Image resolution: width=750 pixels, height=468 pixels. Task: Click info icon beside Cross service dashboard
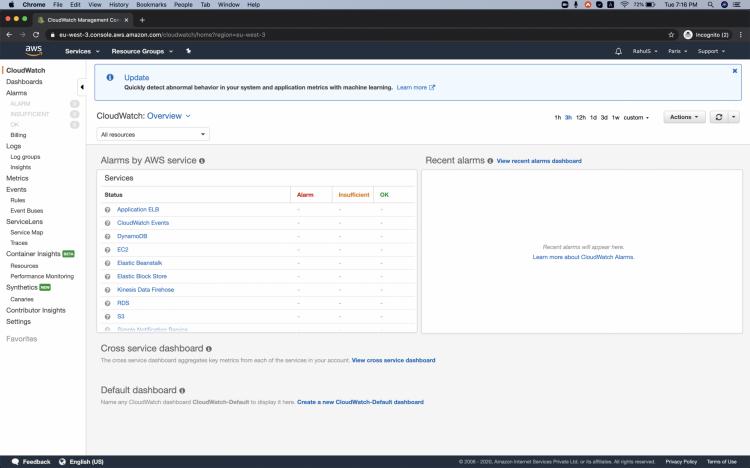coord(209,349)
